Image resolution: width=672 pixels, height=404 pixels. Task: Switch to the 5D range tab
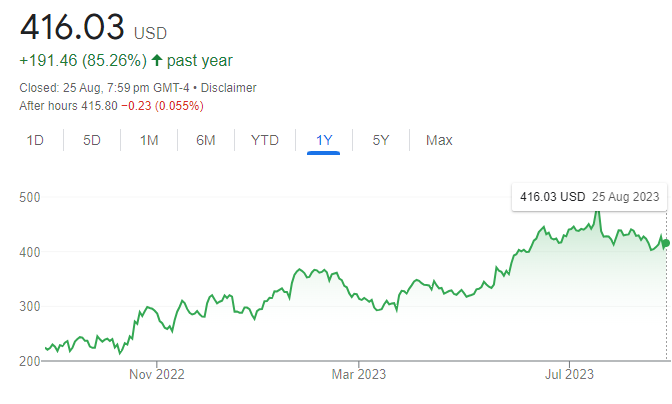pyautogui.click(x=92, y=140)
